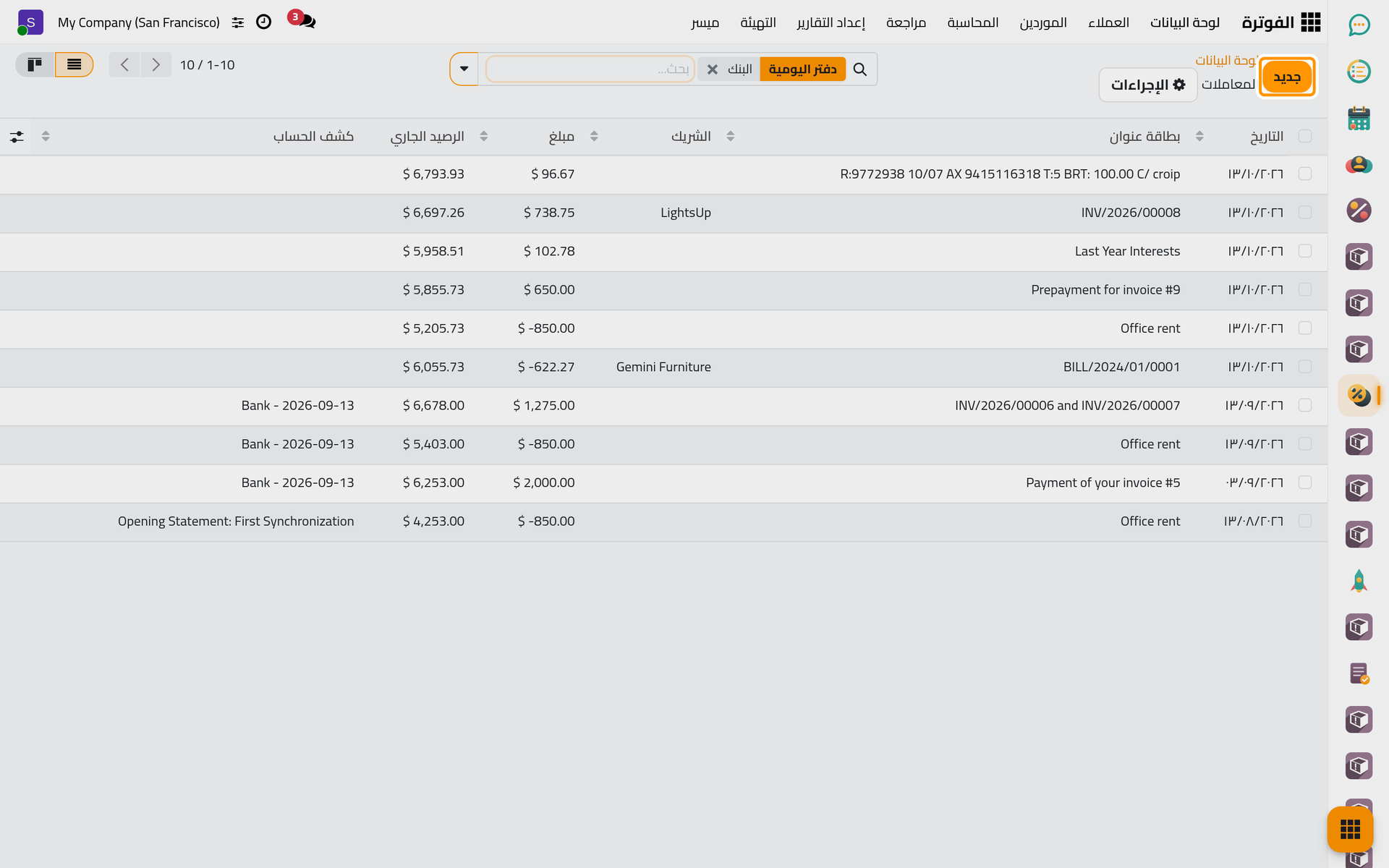This screenshot has height=868, width=1389.
Task: Check the LightsUp INV/2026/00008 row
Action: click(x=1305, y=213)
